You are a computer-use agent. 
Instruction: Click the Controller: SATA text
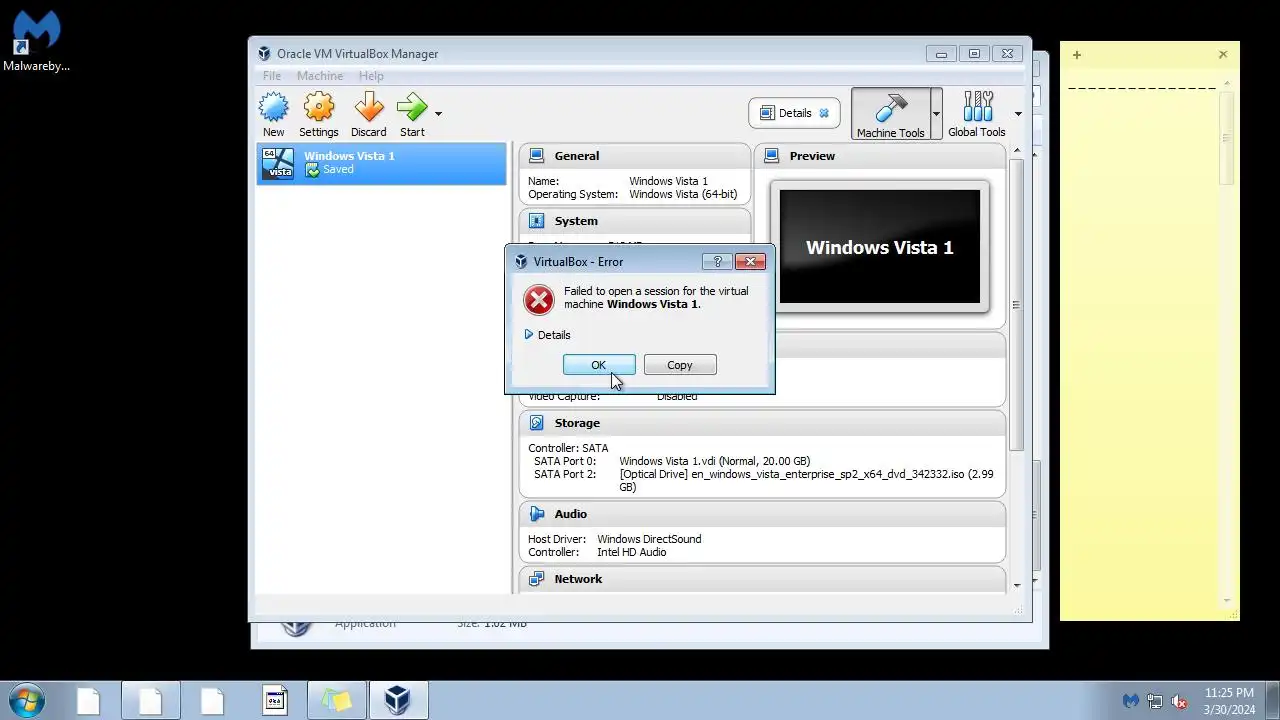(568, 448)
